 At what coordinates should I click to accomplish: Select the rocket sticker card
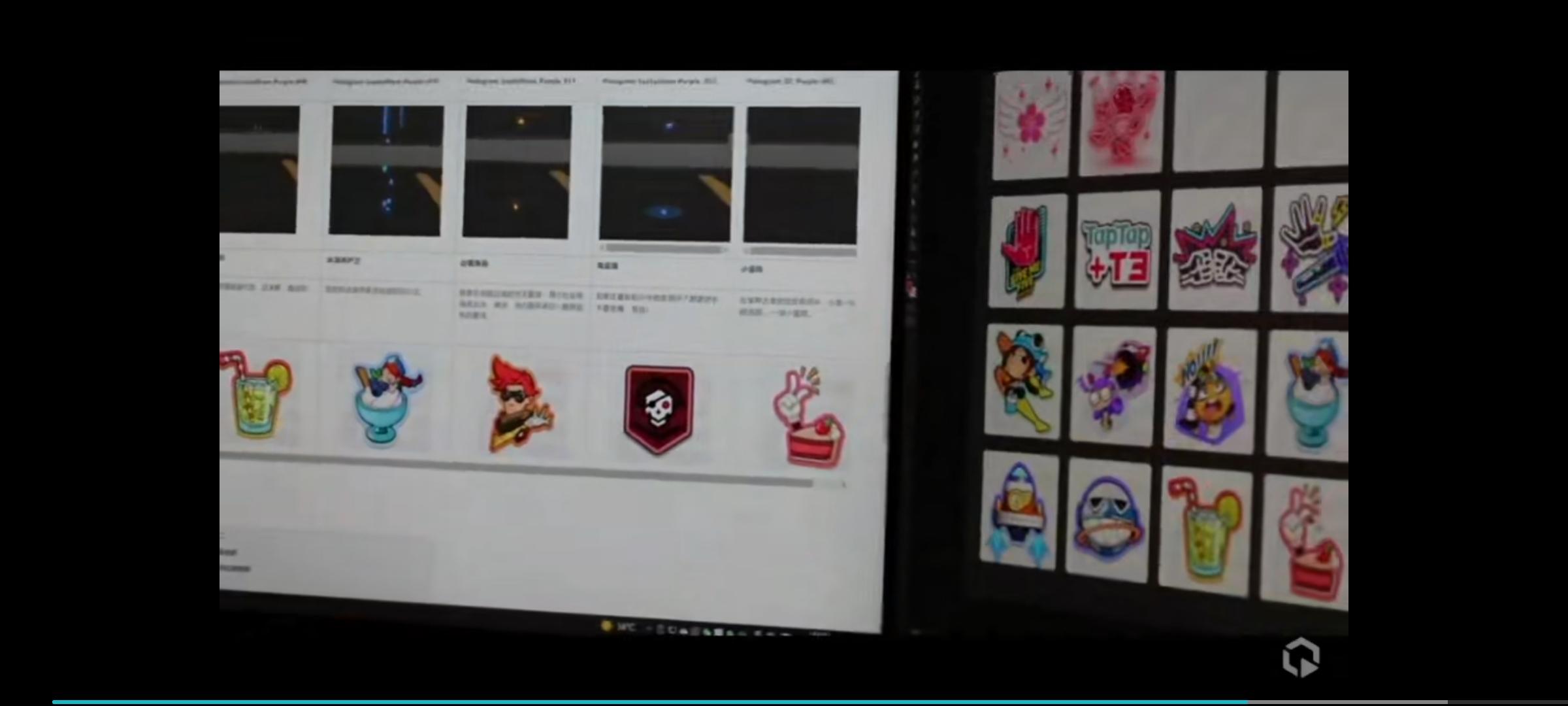point(1019,512)
